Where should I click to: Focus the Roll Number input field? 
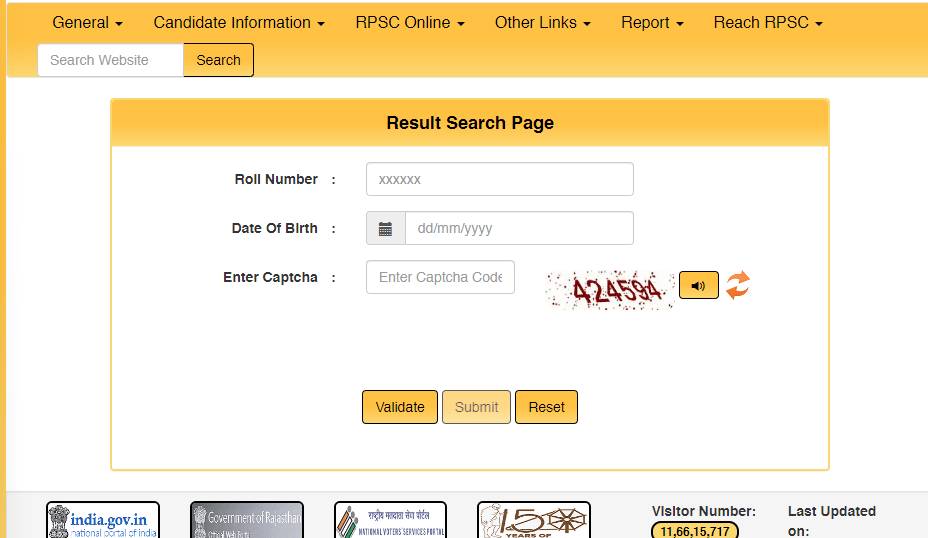click(499, 179)
